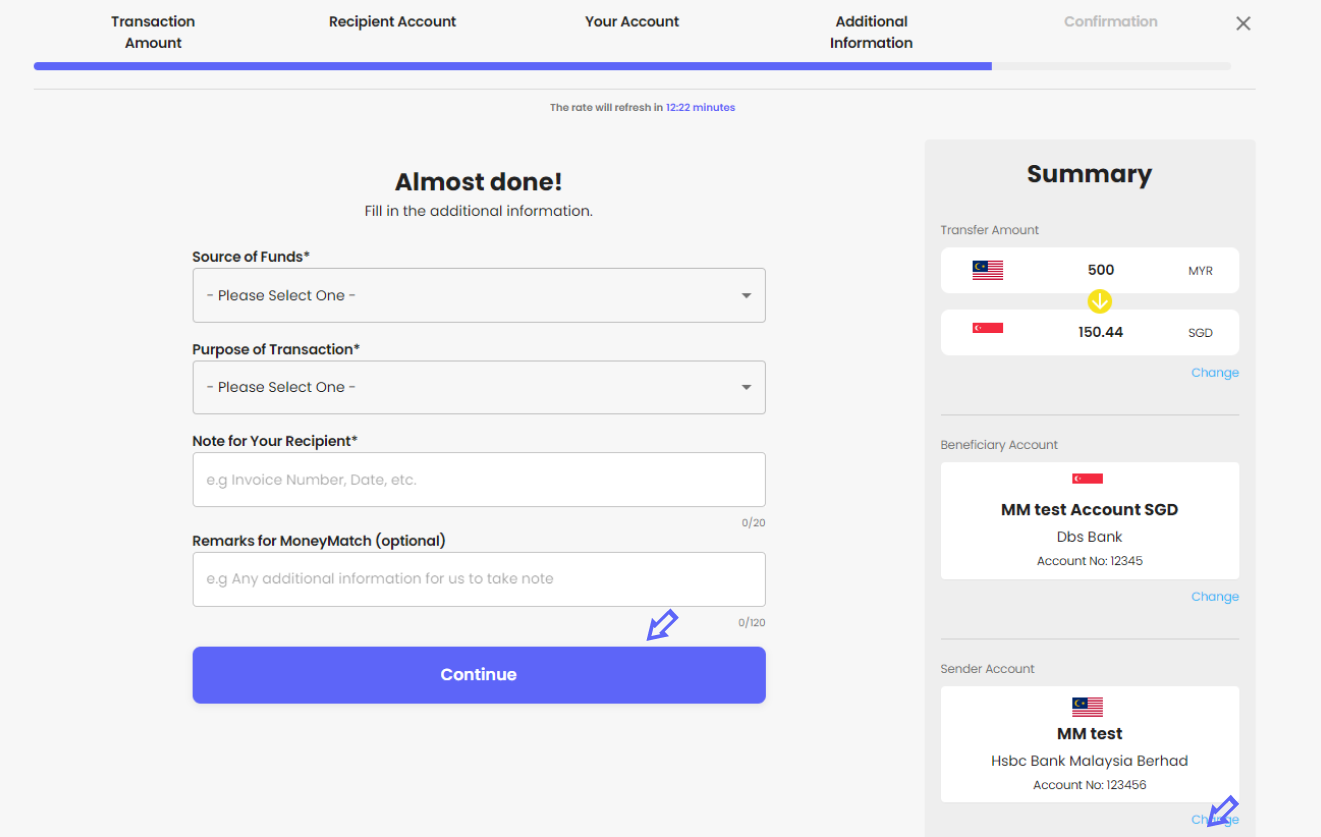Image resolution: width=1321 pixels, height=837 pixels.
Task: Click the 150.44 SGD amount value
Action: 1101,332
